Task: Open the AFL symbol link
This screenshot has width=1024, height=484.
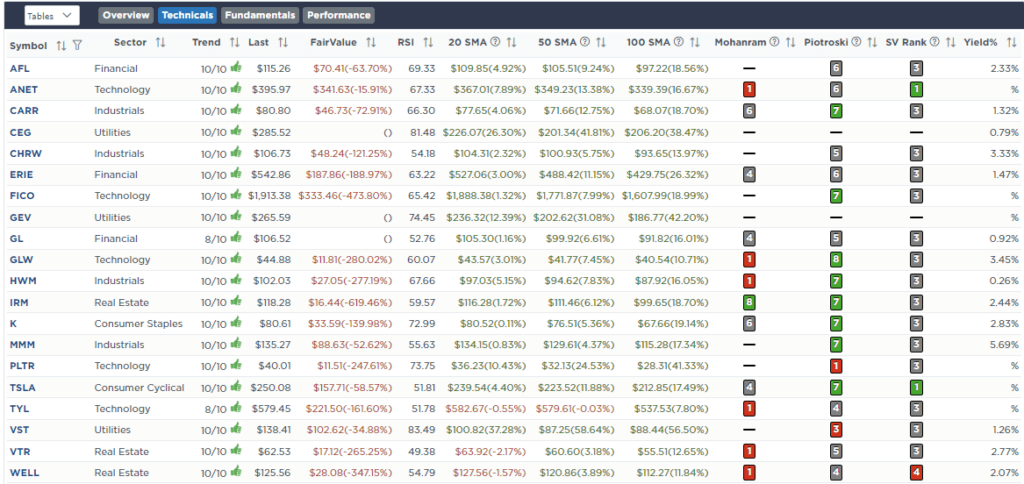Action: click(18, 68)
